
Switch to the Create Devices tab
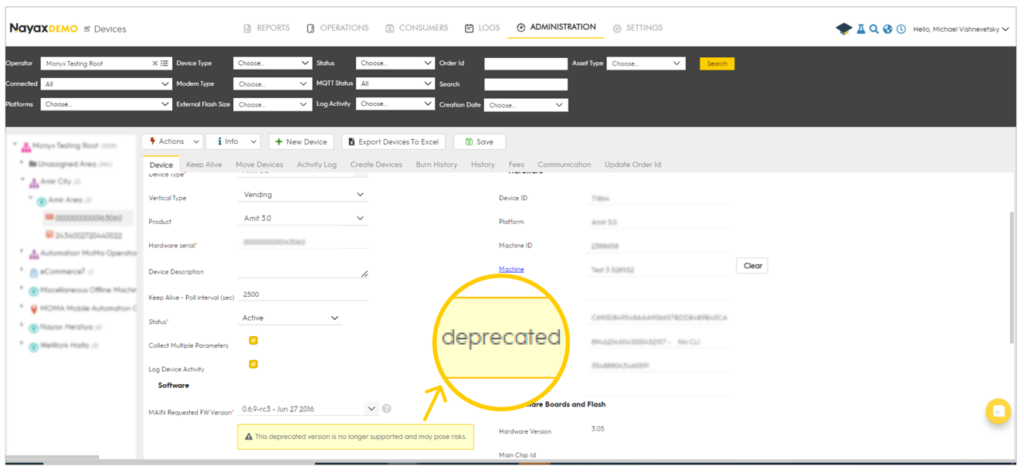click(x=376, y=165)
